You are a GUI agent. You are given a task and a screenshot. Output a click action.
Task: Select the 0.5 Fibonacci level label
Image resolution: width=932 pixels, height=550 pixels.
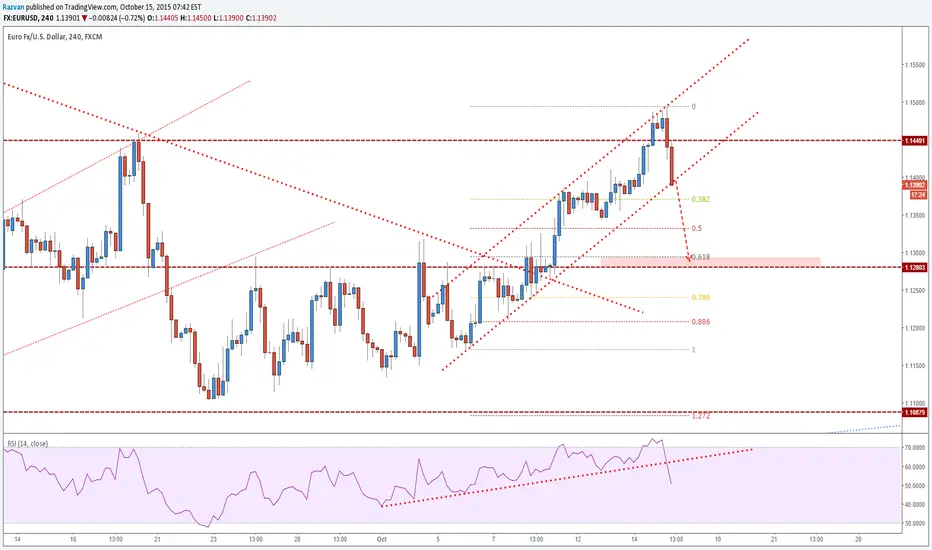697,228
